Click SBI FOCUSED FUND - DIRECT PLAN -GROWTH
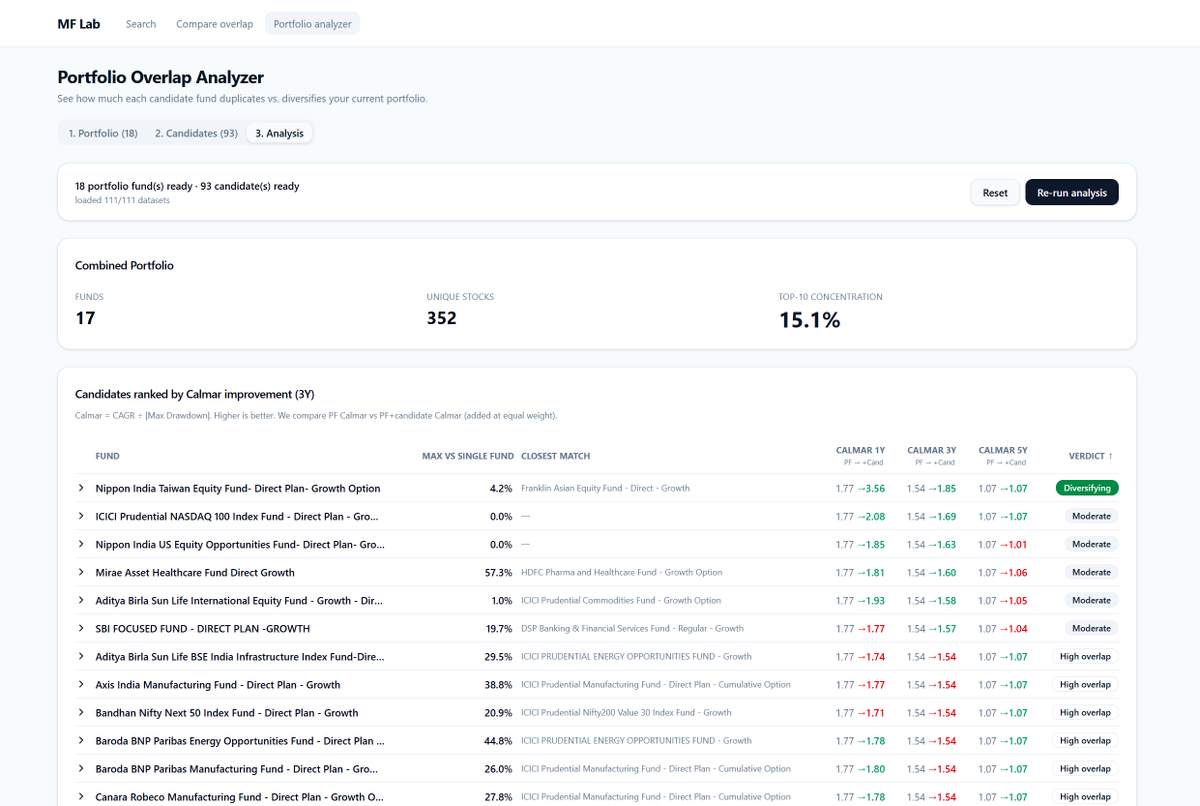This screenshot has width=1200, height=806. (203, 628)
